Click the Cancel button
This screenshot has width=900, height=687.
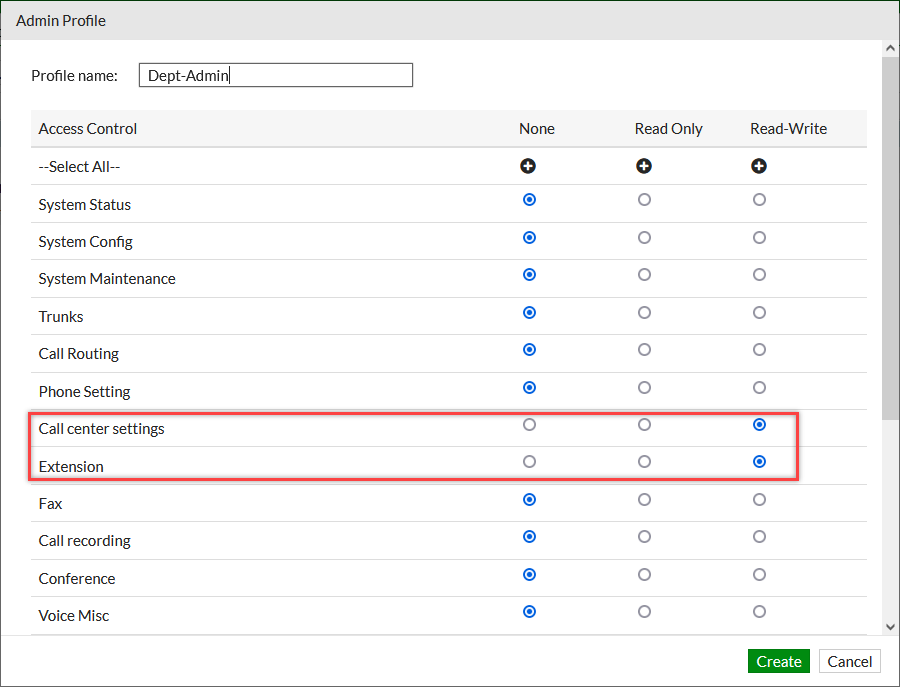pyautogui.click(x=849, y=661)
